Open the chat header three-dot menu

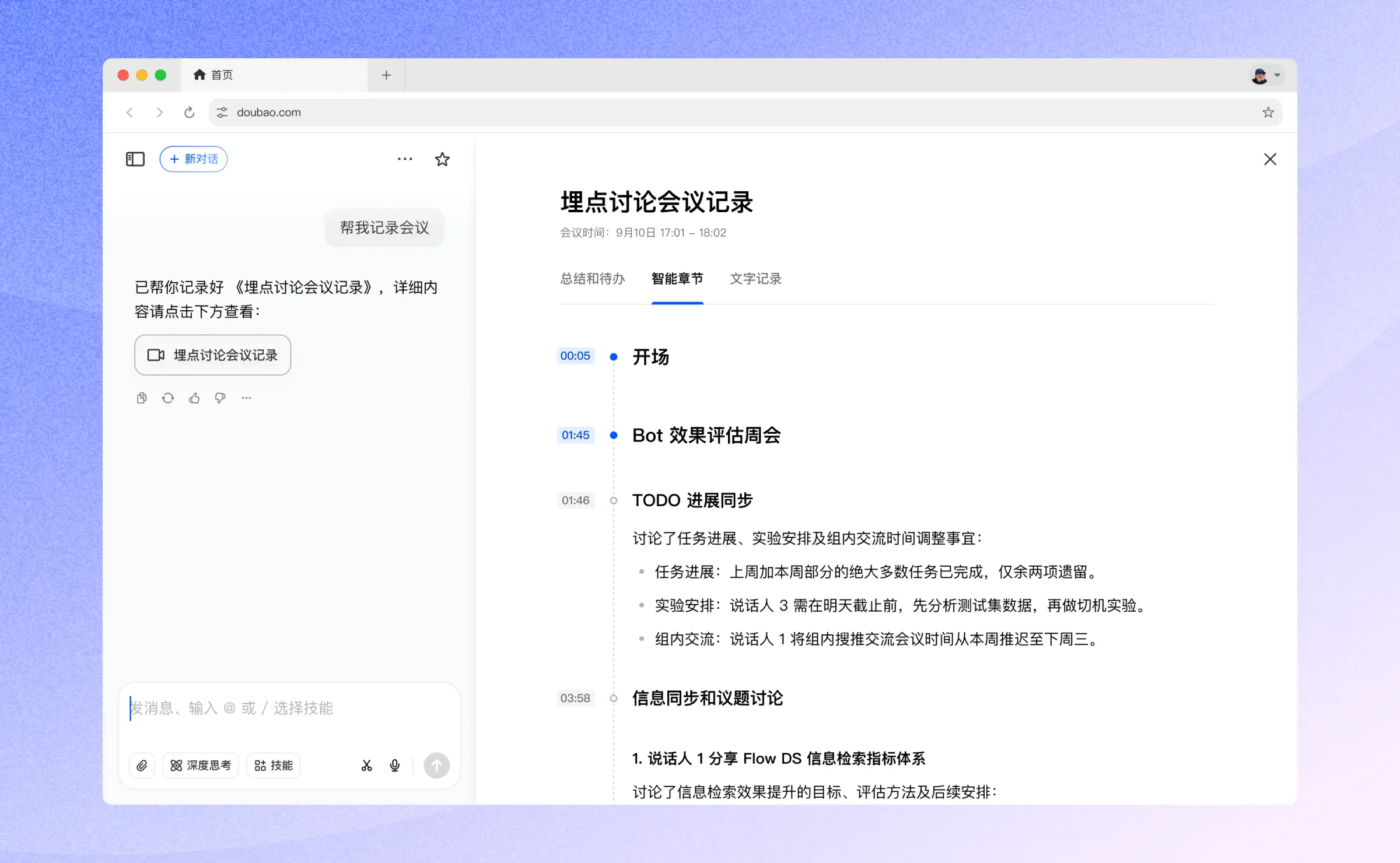(x=405, y=159)
